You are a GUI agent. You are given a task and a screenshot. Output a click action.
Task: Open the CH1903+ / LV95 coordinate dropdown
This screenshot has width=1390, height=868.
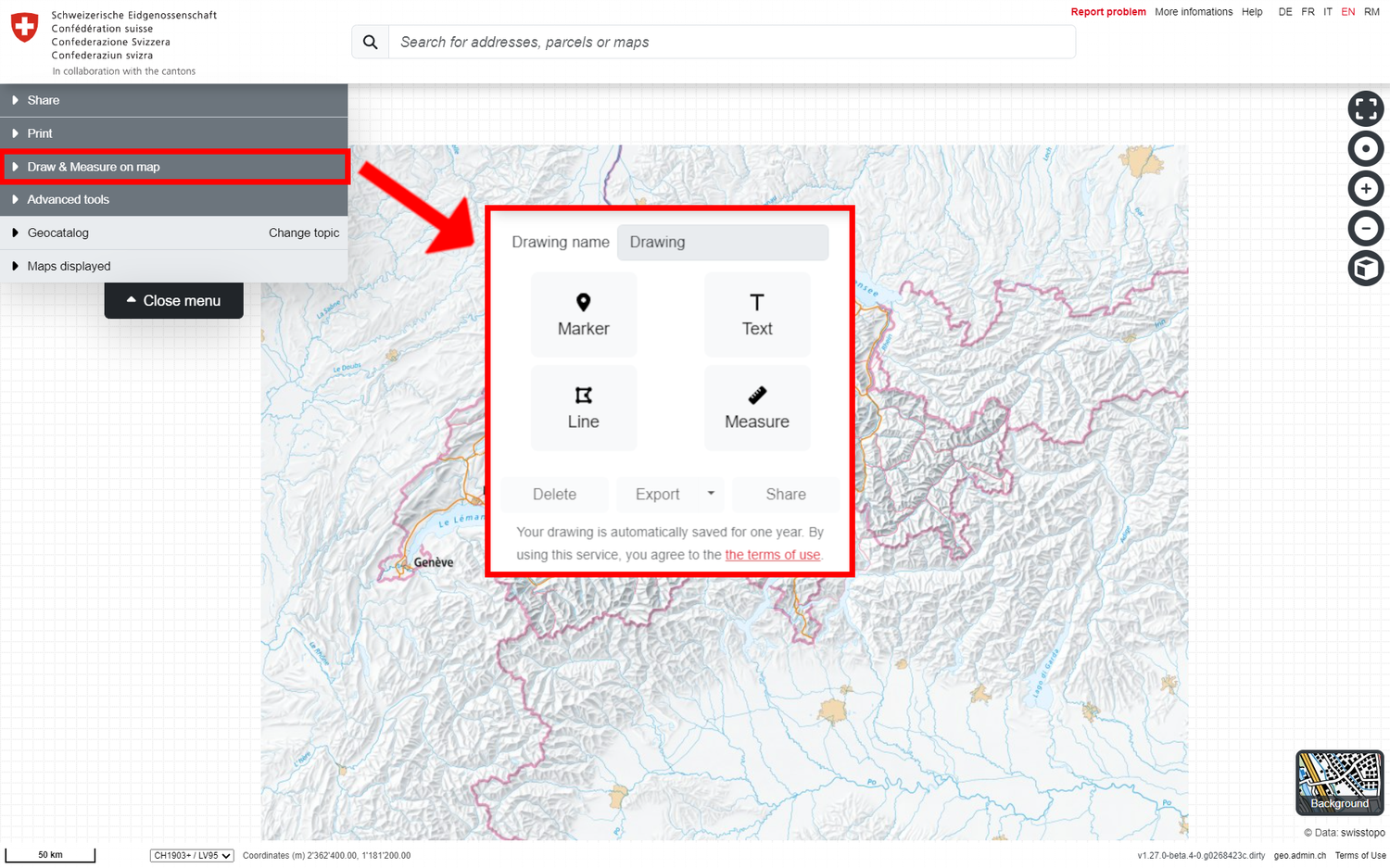192,856
